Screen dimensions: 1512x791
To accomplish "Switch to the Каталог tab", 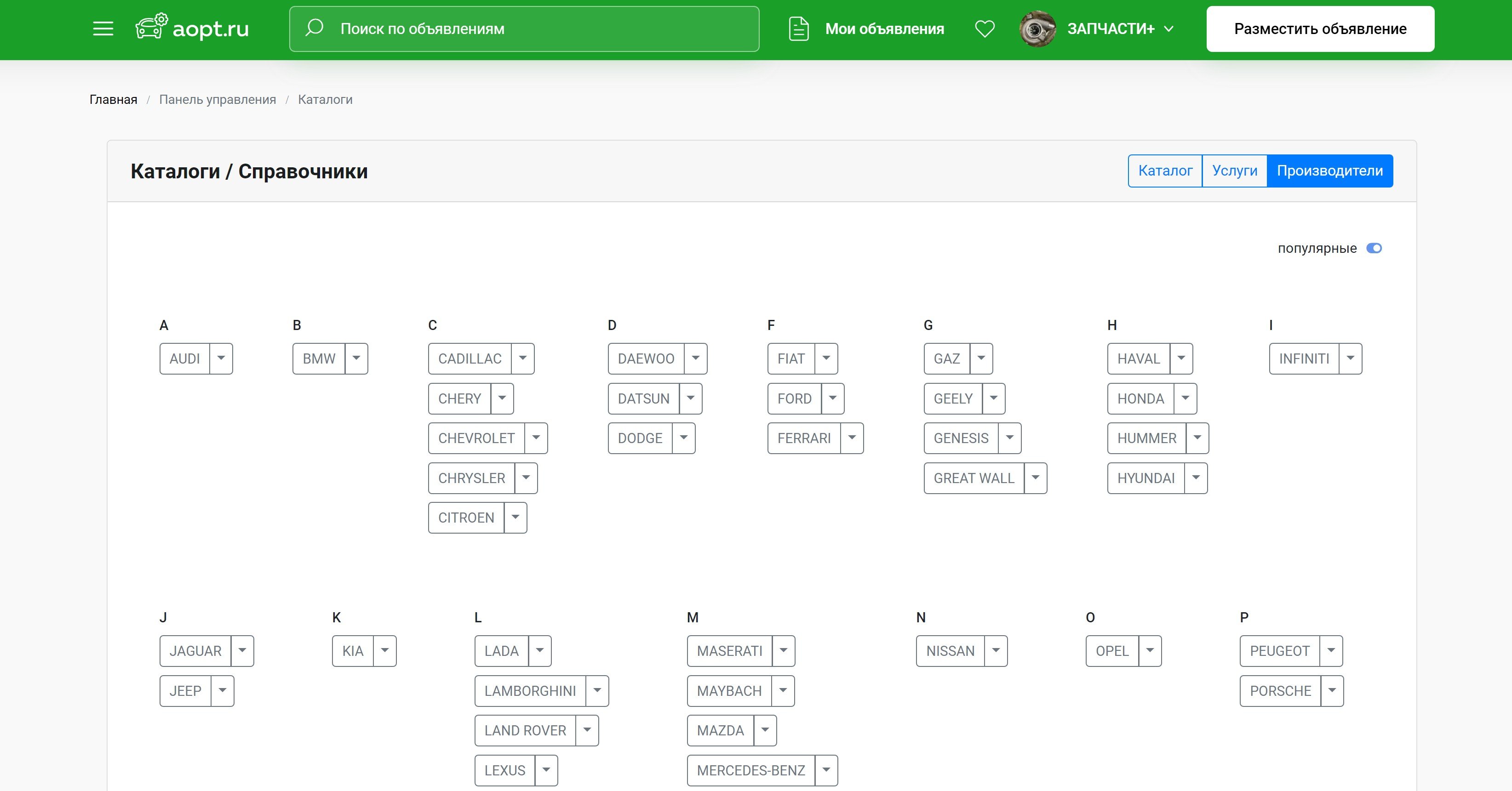I will [x=1164, y=171].
